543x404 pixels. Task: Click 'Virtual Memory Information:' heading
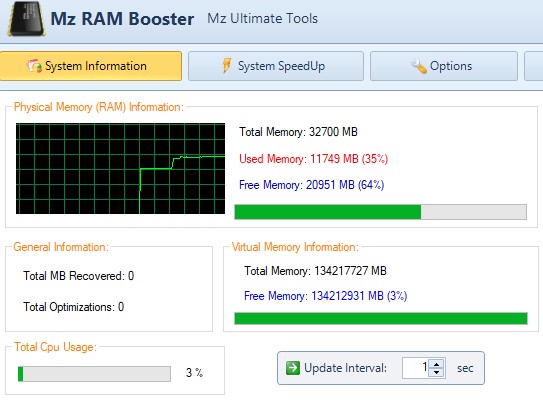click(295, 247)
